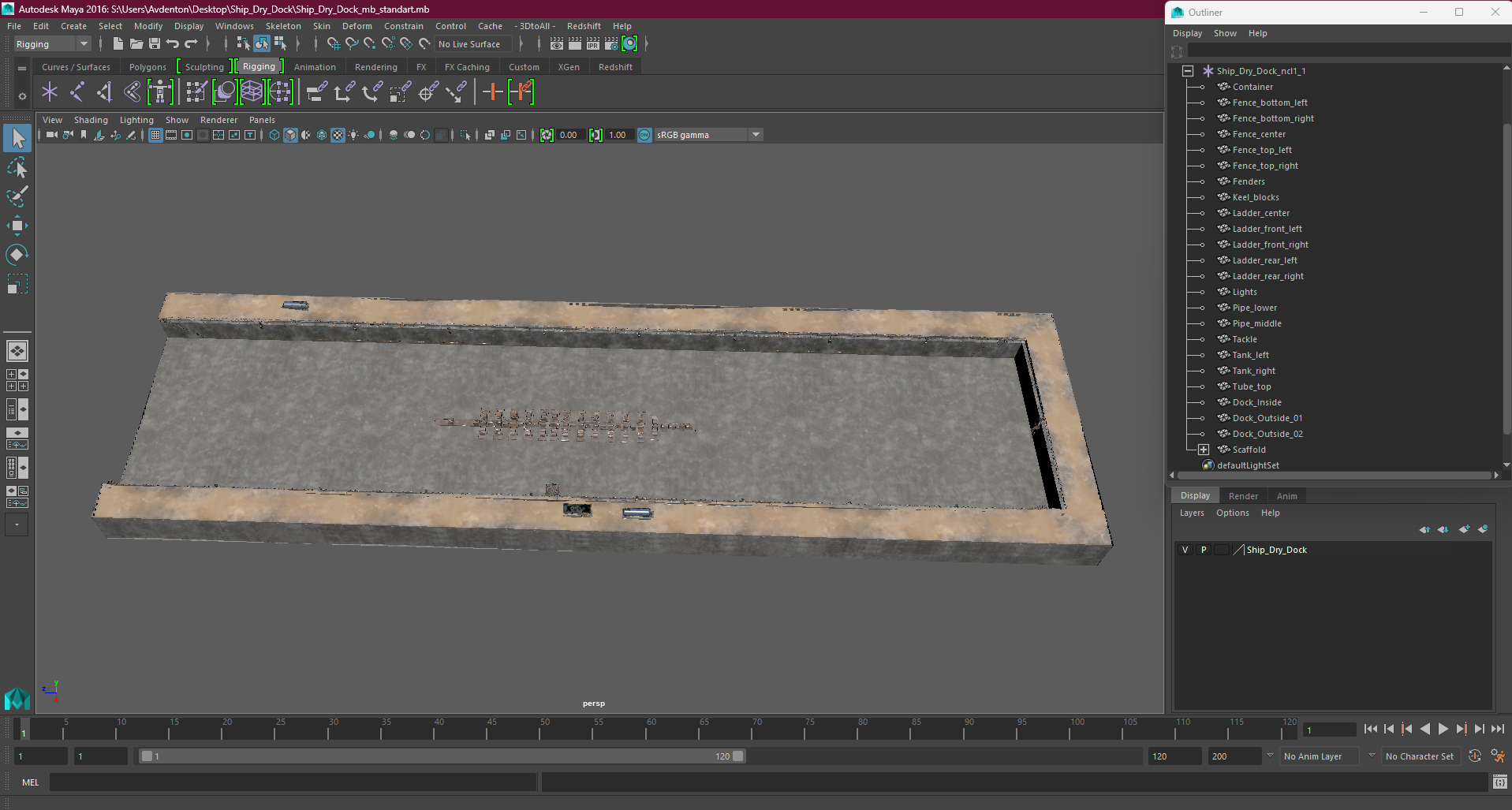Click the Play Backwards button
The image size is (1512, 810).
pos(1425,729)
